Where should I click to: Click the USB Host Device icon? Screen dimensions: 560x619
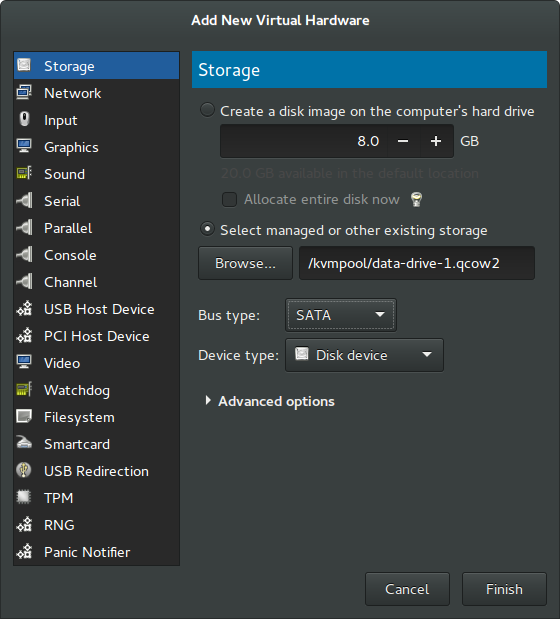pyautogui.click(x=24, y=308)
